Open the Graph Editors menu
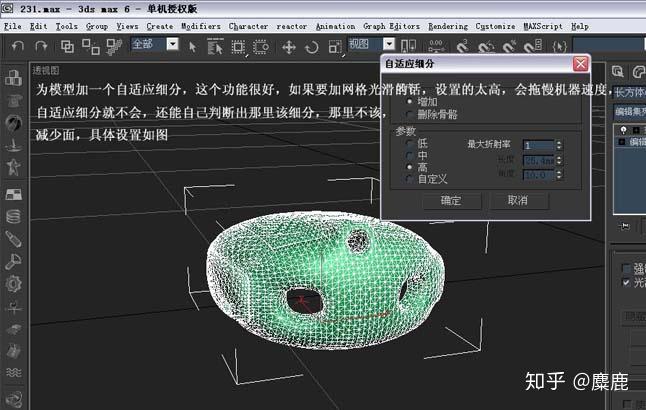 [x=391, y=26]
